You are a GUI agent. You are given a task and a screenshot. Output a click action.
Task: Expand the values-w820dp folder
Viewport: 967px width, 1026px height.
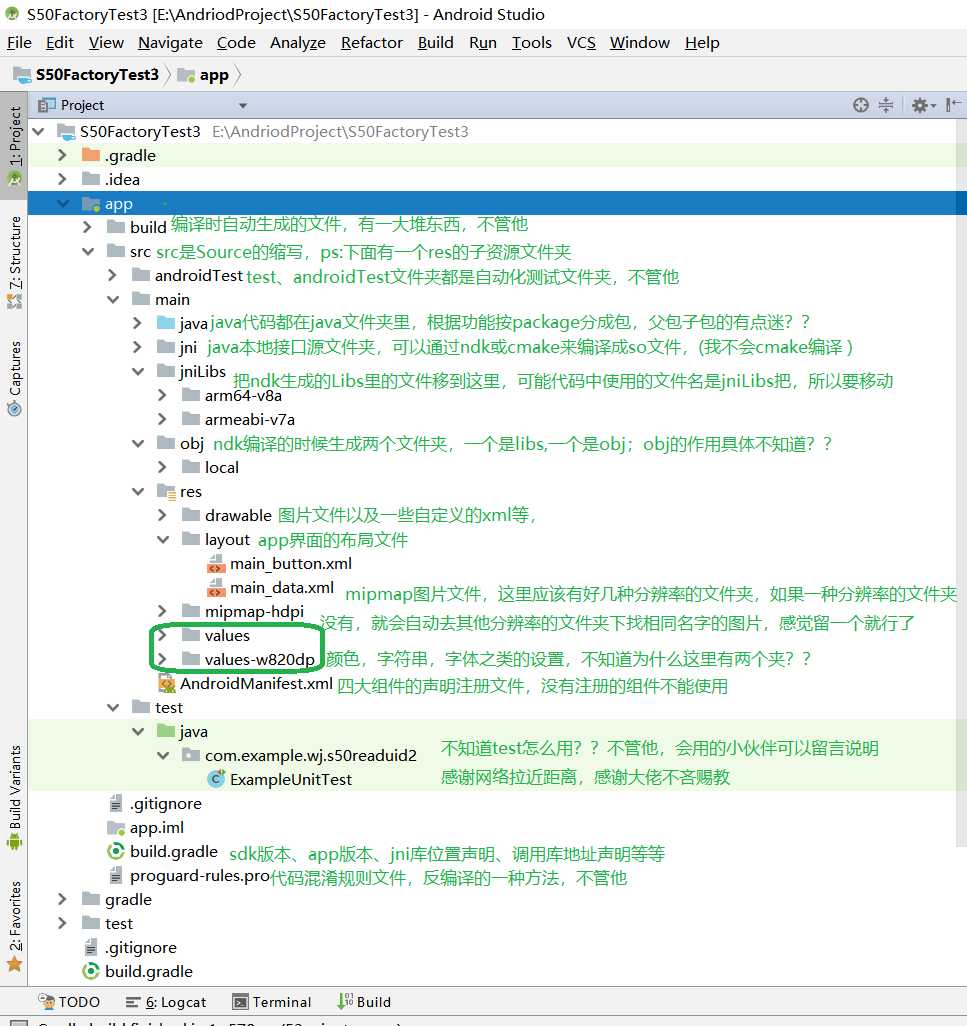pos(162,659)
